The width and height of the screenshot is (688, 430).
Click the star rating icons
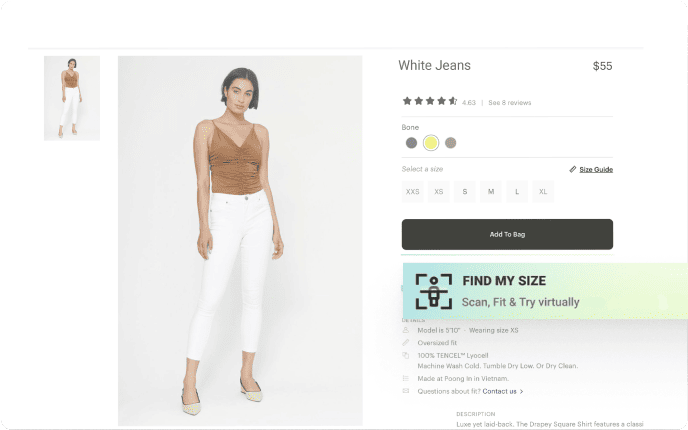[x=429, y=101]
